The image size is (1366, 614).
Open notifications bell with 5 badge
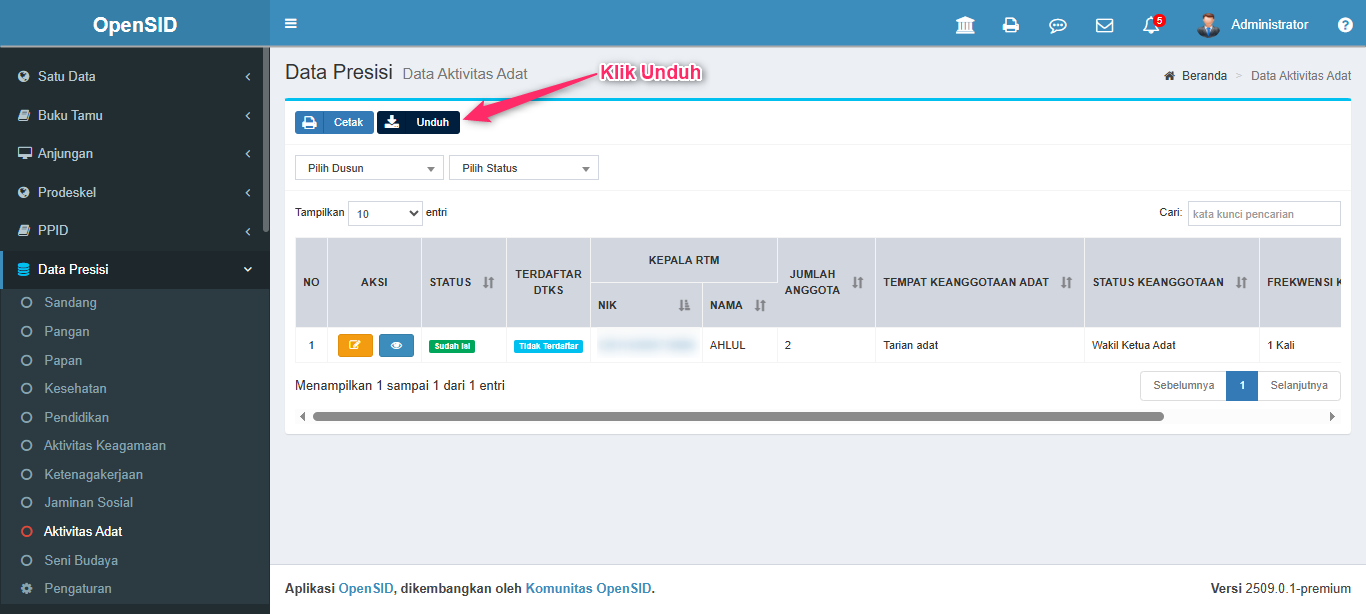[x=1151, y=25]
